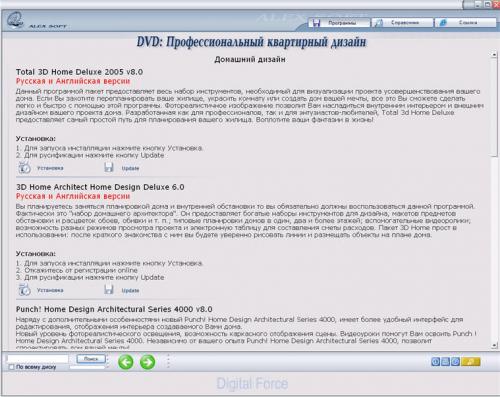Image resolution: width=500 pixels, height=397 pixels.
Task: Click the scrollbar down arrow
Action: click(494, 346)
